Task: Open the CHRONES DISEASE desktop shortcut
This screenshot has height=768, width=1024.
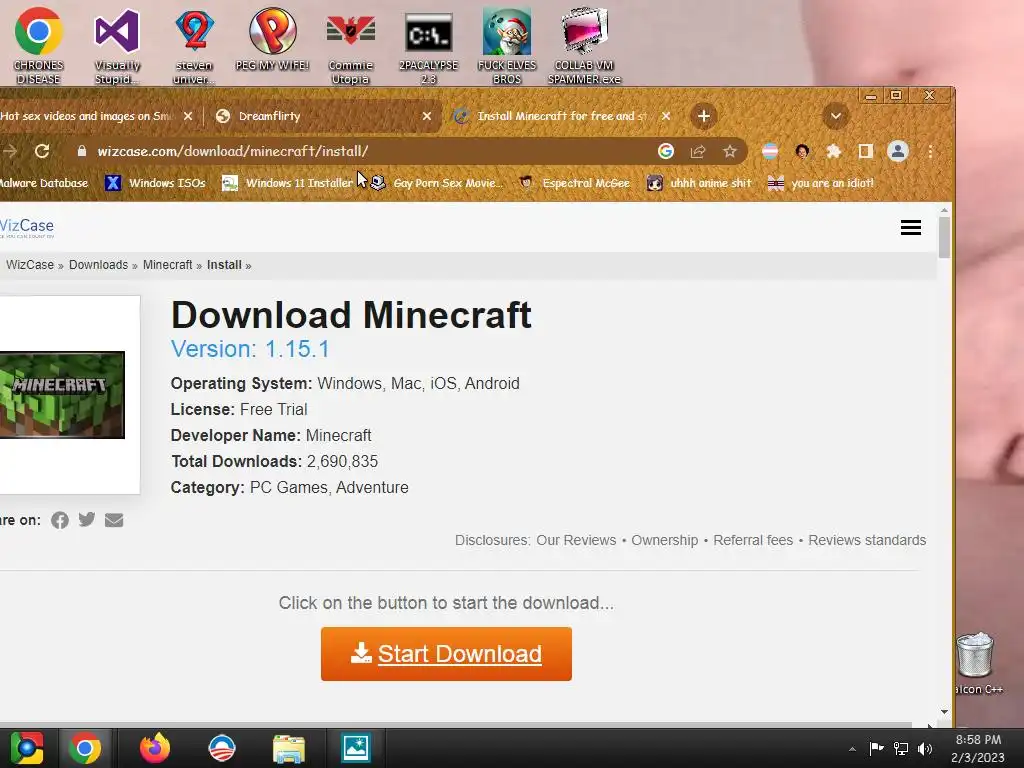Action: [39, 46]
